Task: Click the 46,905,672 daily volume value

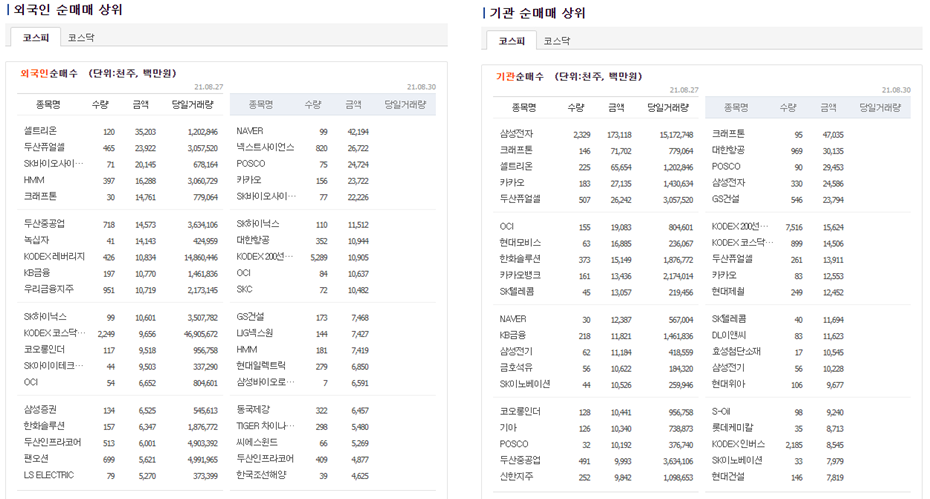Action: tap(200, 334)
